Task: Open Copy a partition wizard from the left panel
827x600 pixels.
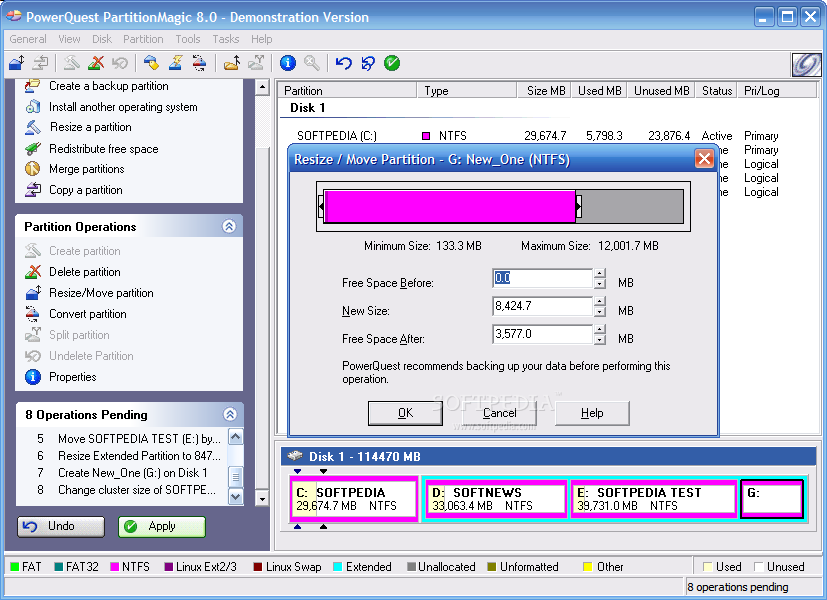Action: pyautogui.click(x=85, y=190)
